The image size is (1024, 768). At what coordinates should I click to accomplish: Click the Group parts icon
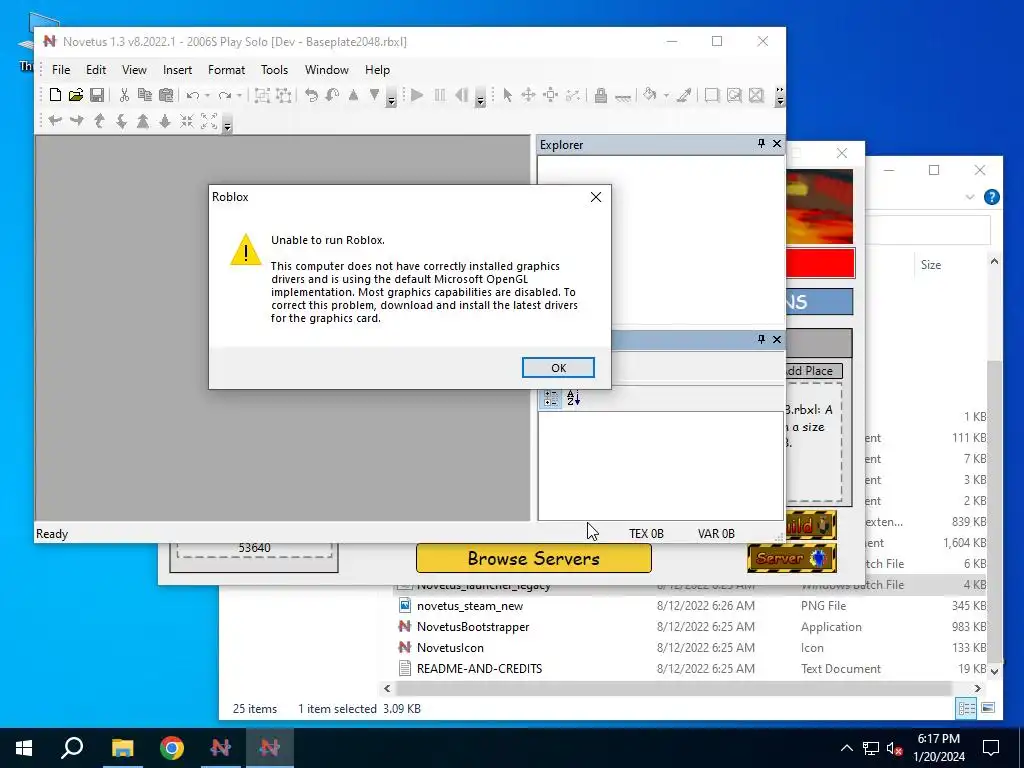tap(262, 95)
